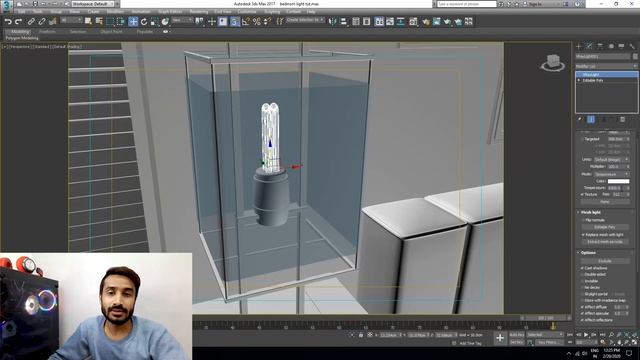Open the selection filter dropdown

71,20
